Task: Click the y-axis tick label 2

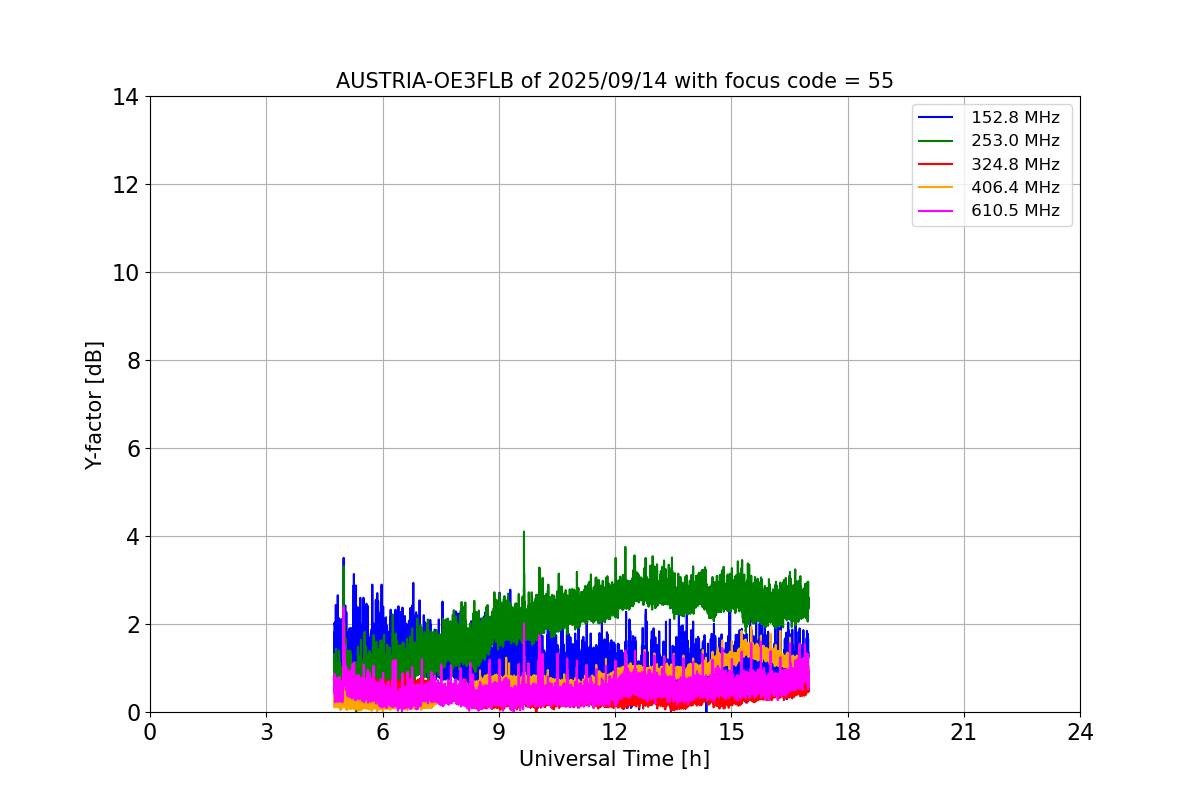Action: click(x=133, y=625)
